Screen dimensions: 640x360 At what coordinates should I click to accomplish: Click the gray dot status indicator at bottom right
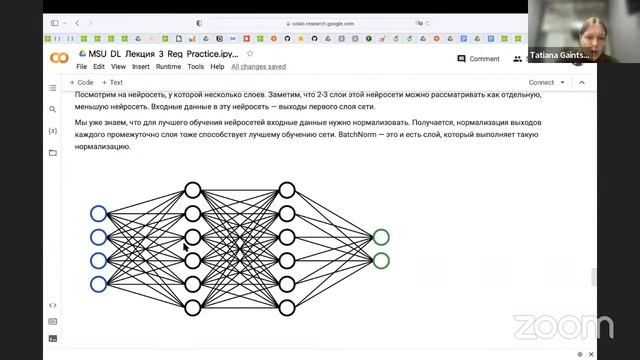click(x=580, y=354)
